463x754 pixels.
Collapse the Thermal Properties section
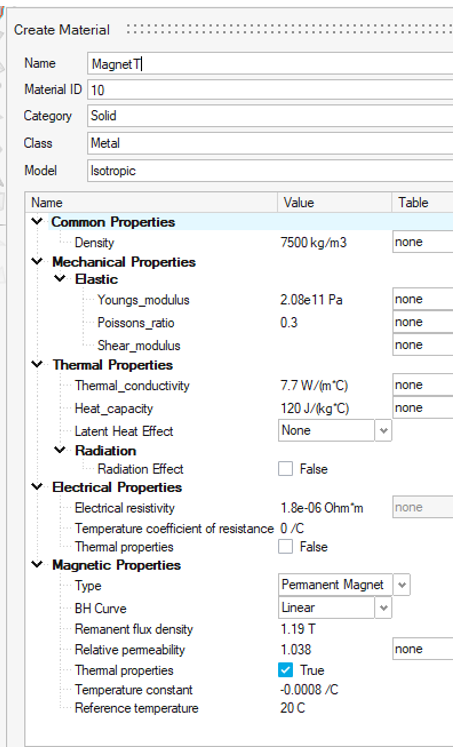coord(37,364)
